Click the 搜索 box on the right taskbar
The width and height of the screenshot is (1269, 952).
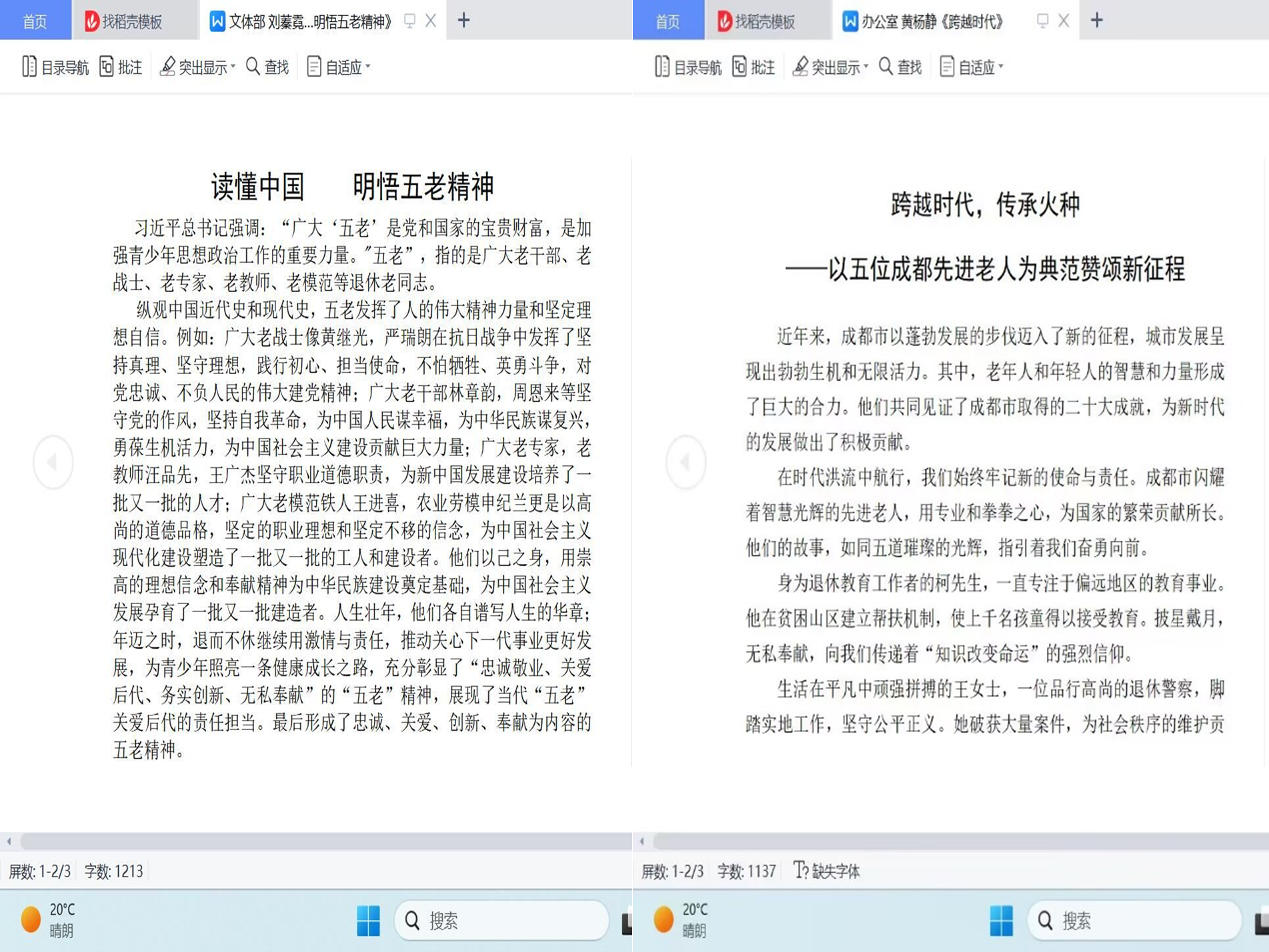(x=1134, y=921)
